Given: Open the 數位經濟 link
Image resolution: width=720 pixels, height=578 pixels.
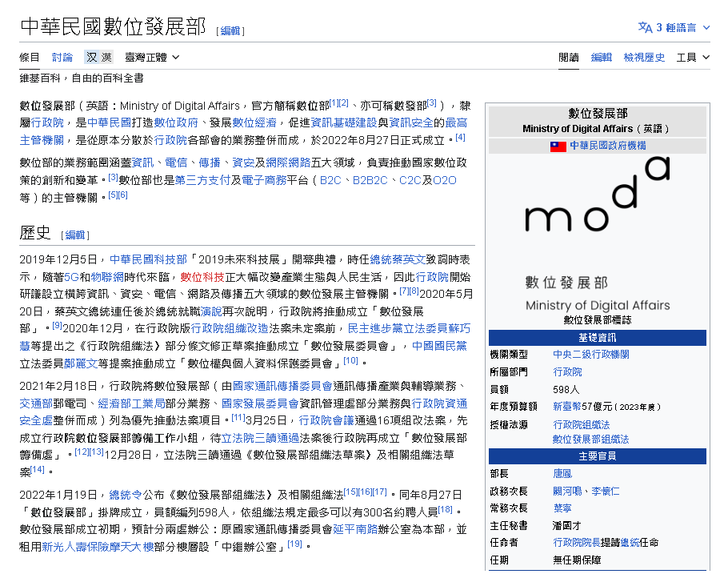Looking at the screenshot, I should click(x=254, y=123).
